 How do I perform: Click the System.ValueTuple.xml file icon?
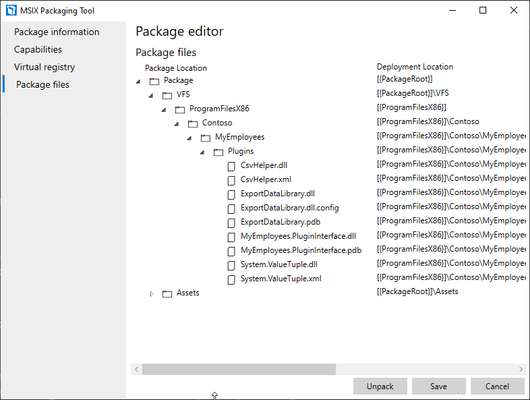coord(231,280)
